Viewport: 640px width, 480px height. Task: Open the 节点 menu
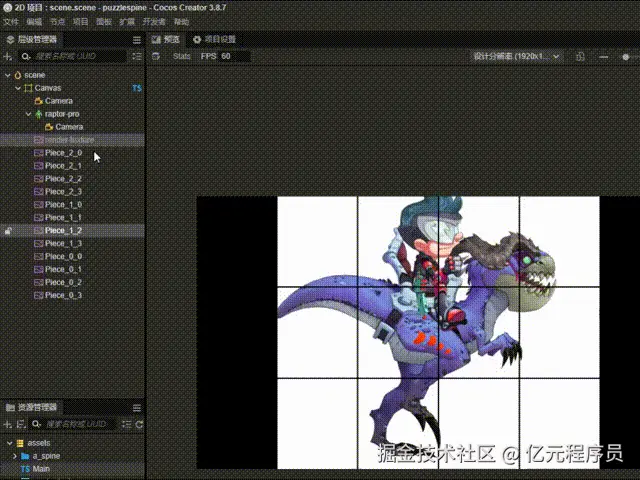[58, 22]
